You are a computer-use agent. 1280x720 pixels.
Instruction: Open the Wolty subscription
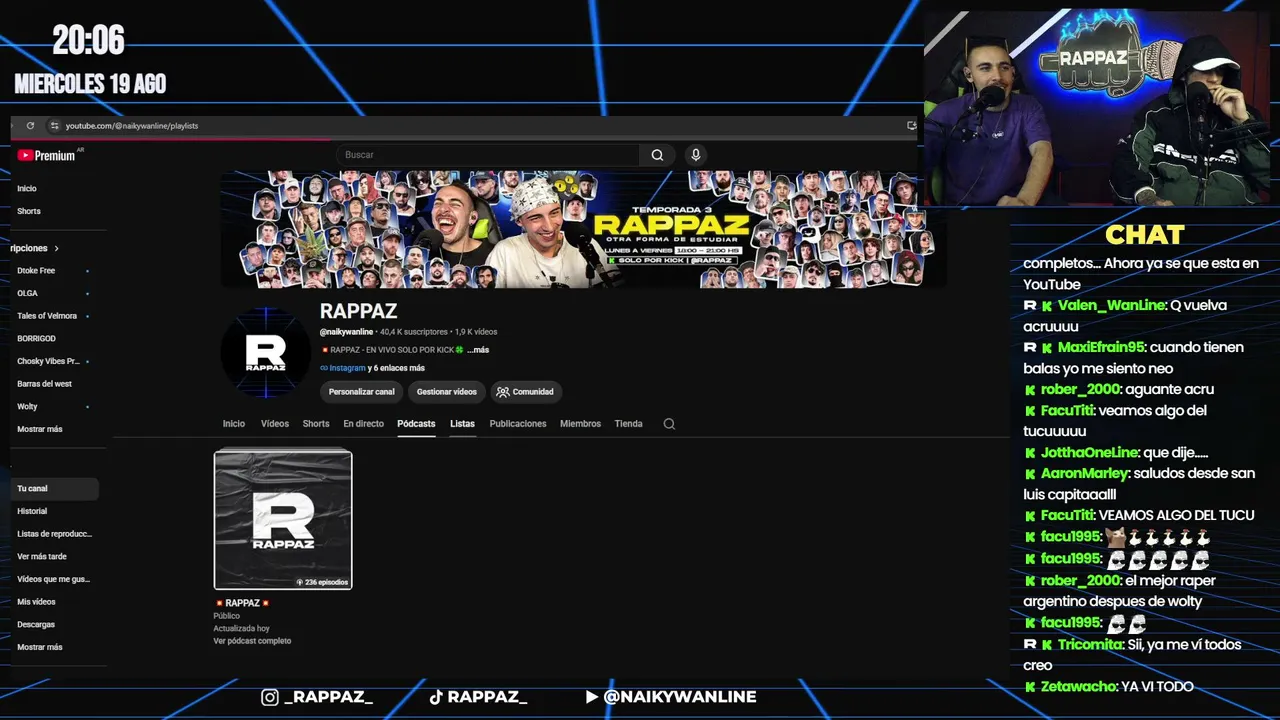pos(27,407)
